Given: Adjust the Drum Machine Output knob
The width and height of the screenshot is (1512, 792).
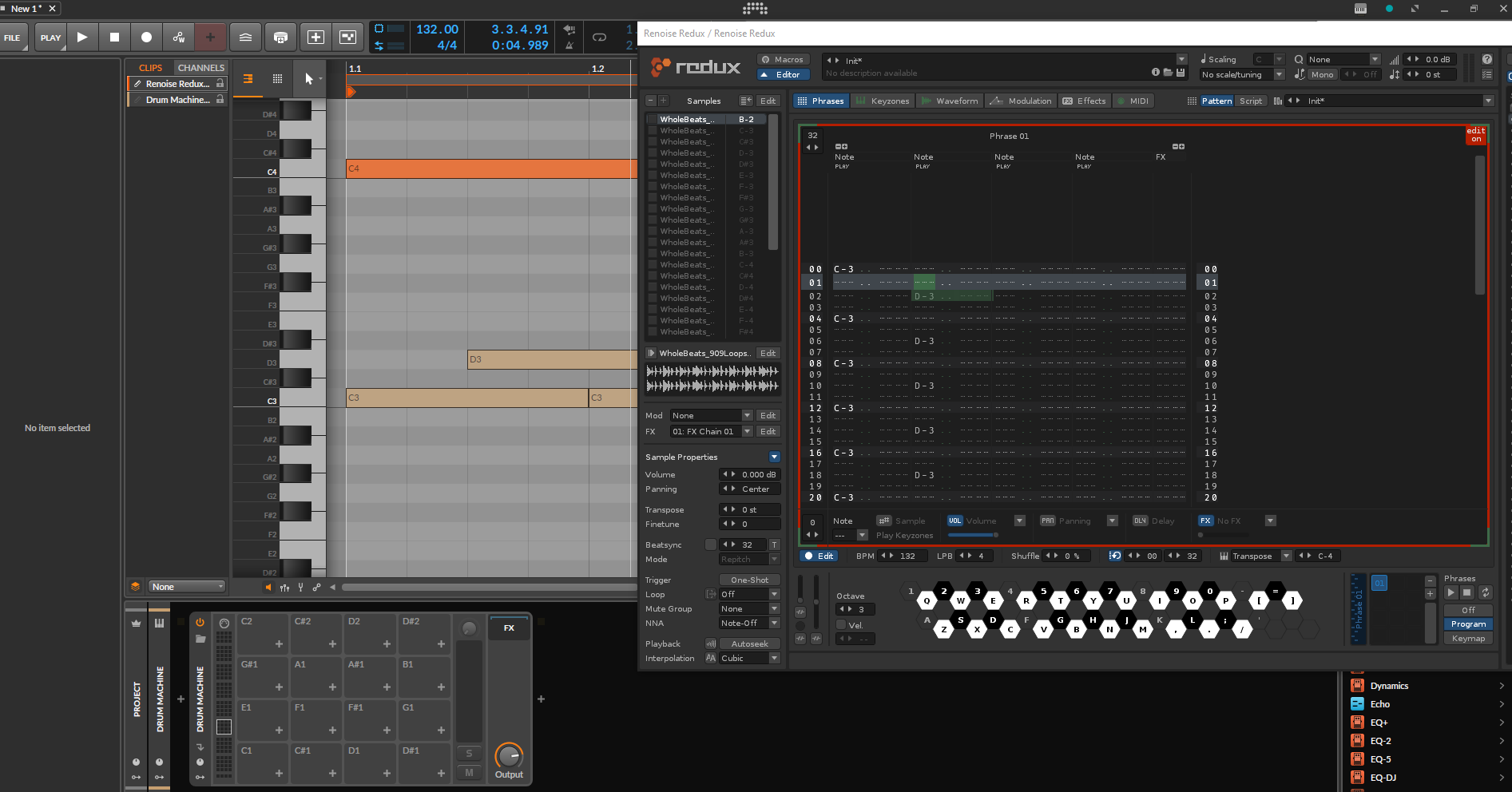Looking at the screenshot, I should pos(509,754).
